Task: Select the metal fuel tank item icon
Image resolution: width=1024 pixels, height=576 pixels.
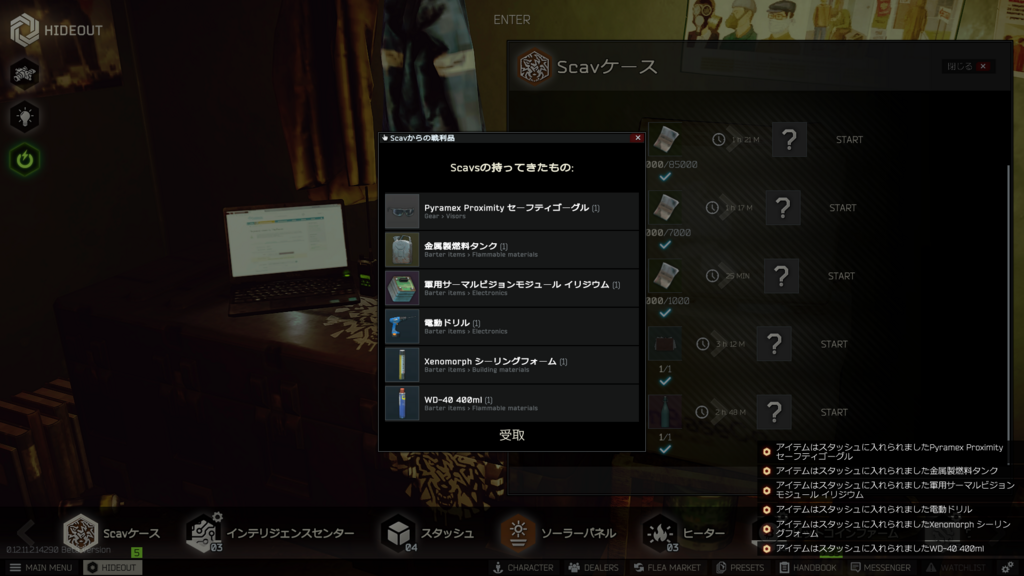Action: 402,250
